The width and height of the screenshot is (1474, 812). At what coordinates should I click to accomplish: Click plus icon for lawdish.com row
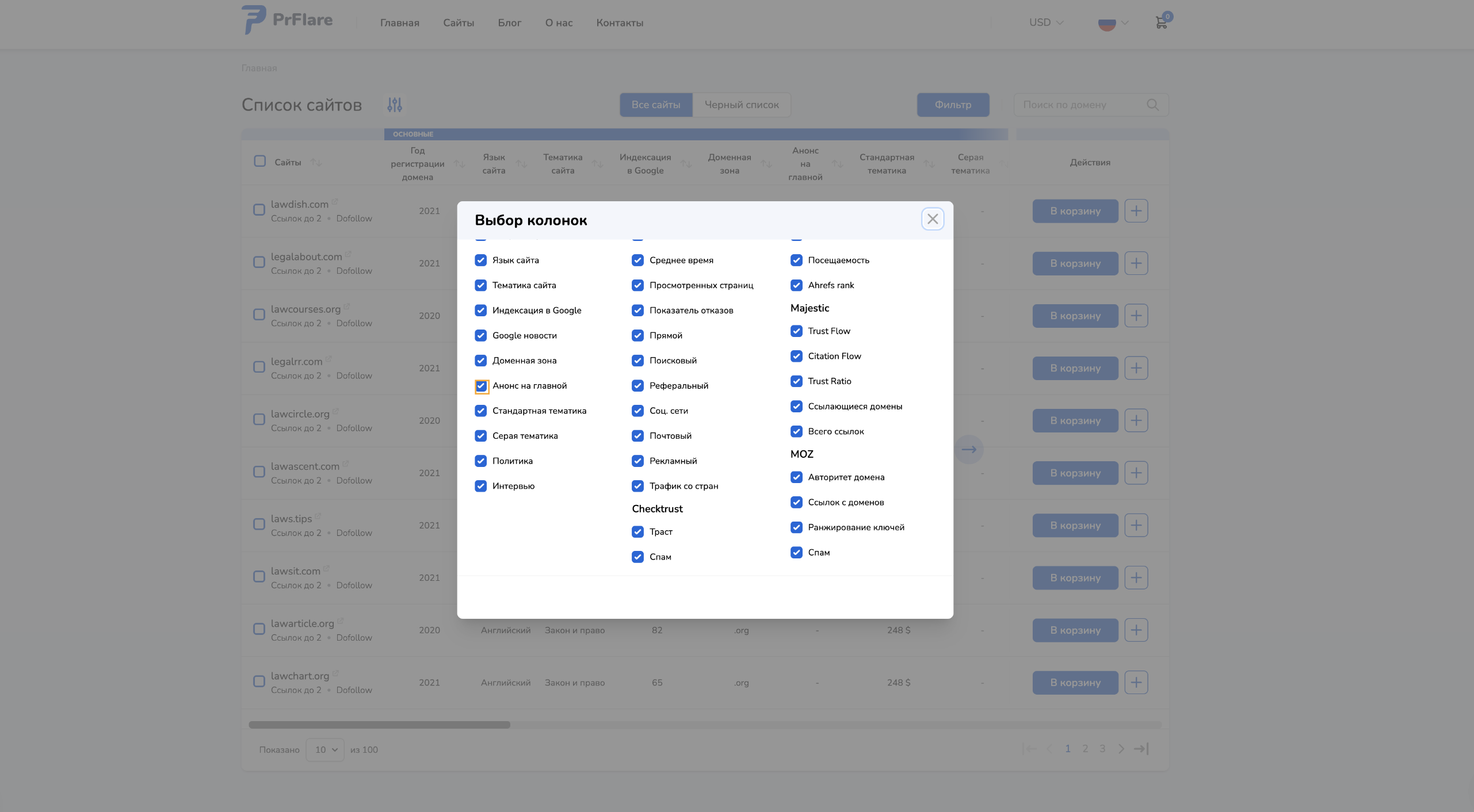1136,211
